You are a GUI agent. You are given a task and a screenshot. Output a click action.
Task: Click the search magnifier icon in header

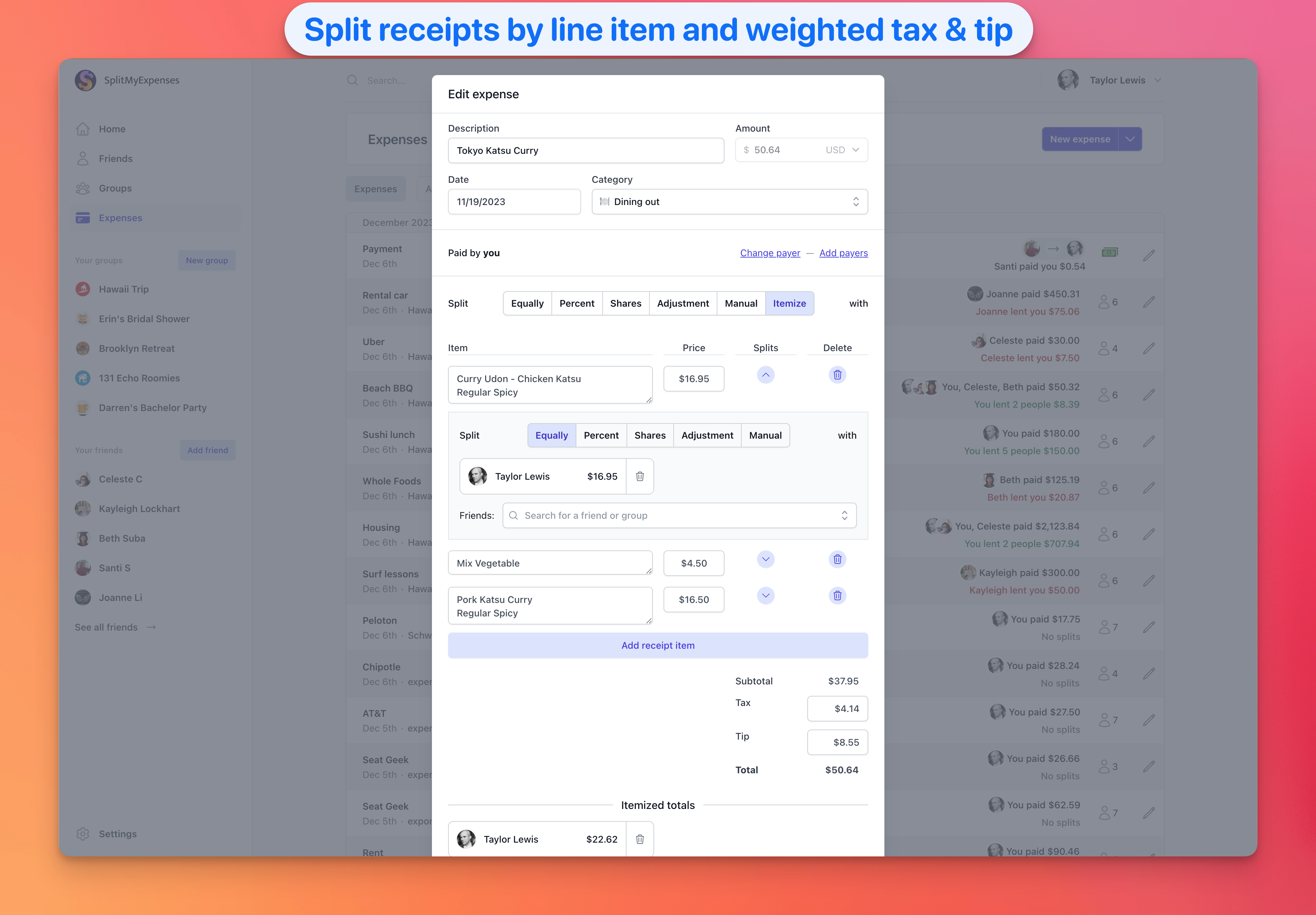coord(352,80)
